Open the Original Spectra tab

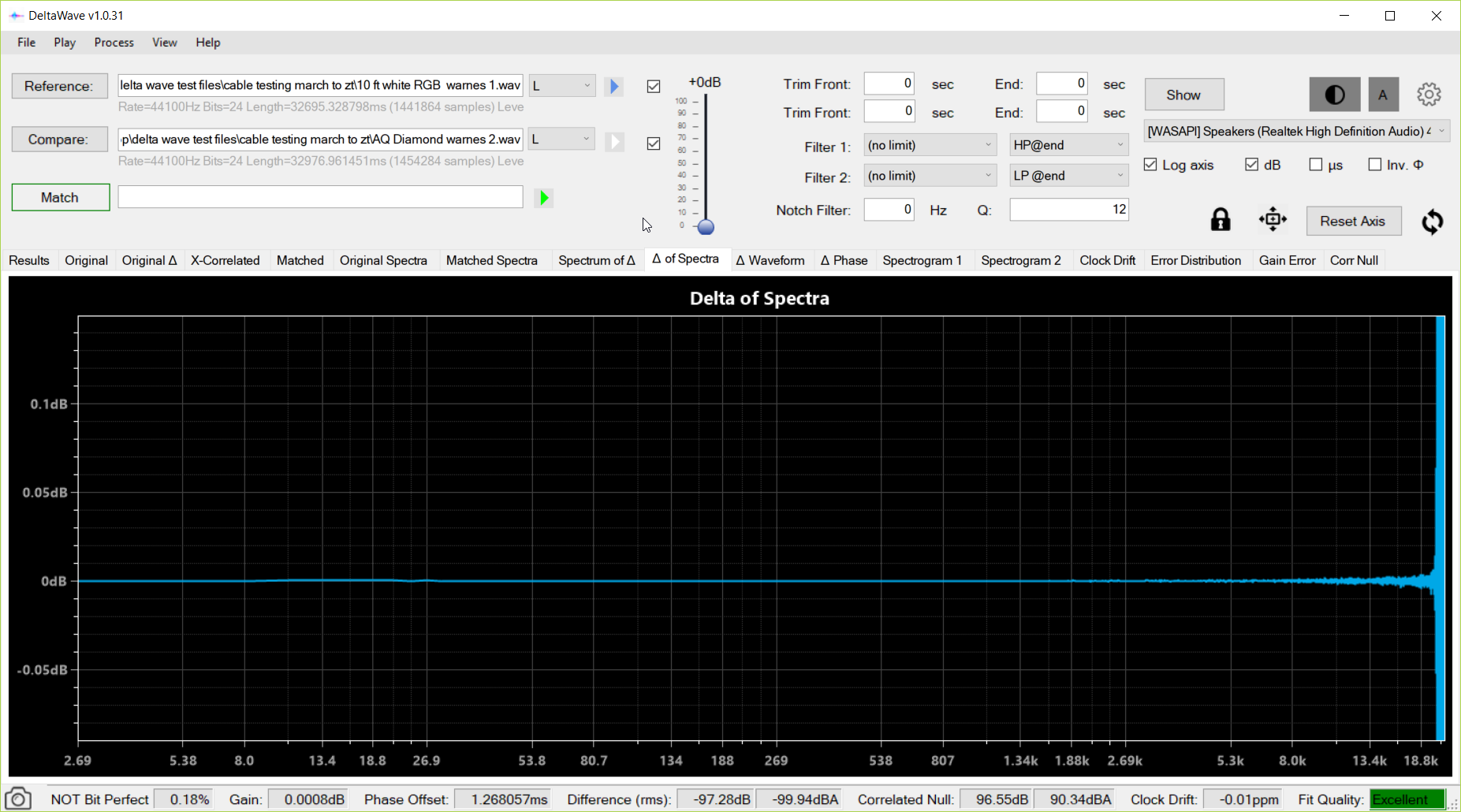coord(383,260)
